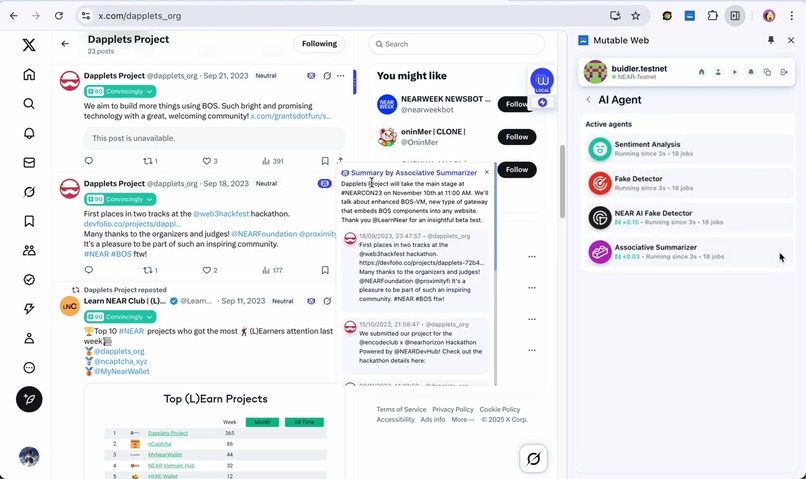Open account avatar at sidebar bottom
The image size is (806, 479).
[x=29, y=456]
